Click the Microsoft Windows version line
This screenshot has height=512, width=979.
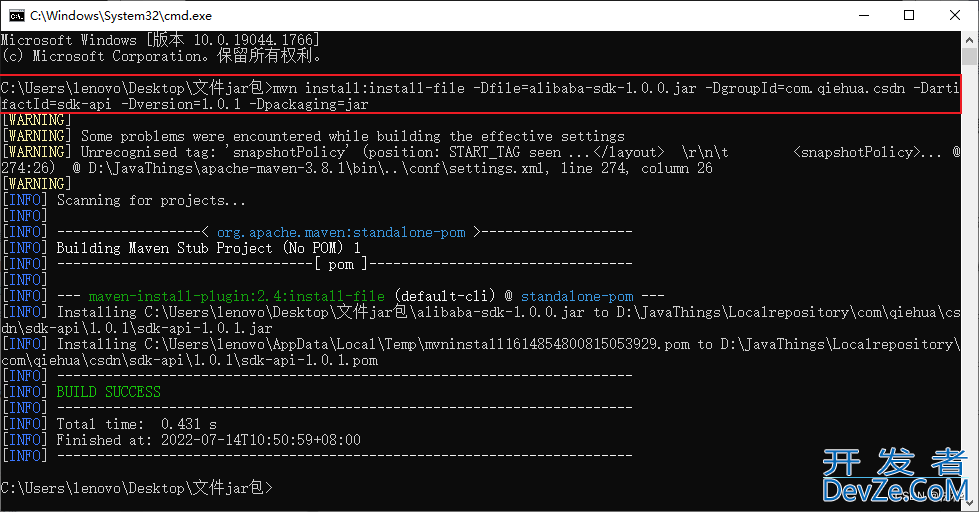pyautogui.click(x=160, y=40)
